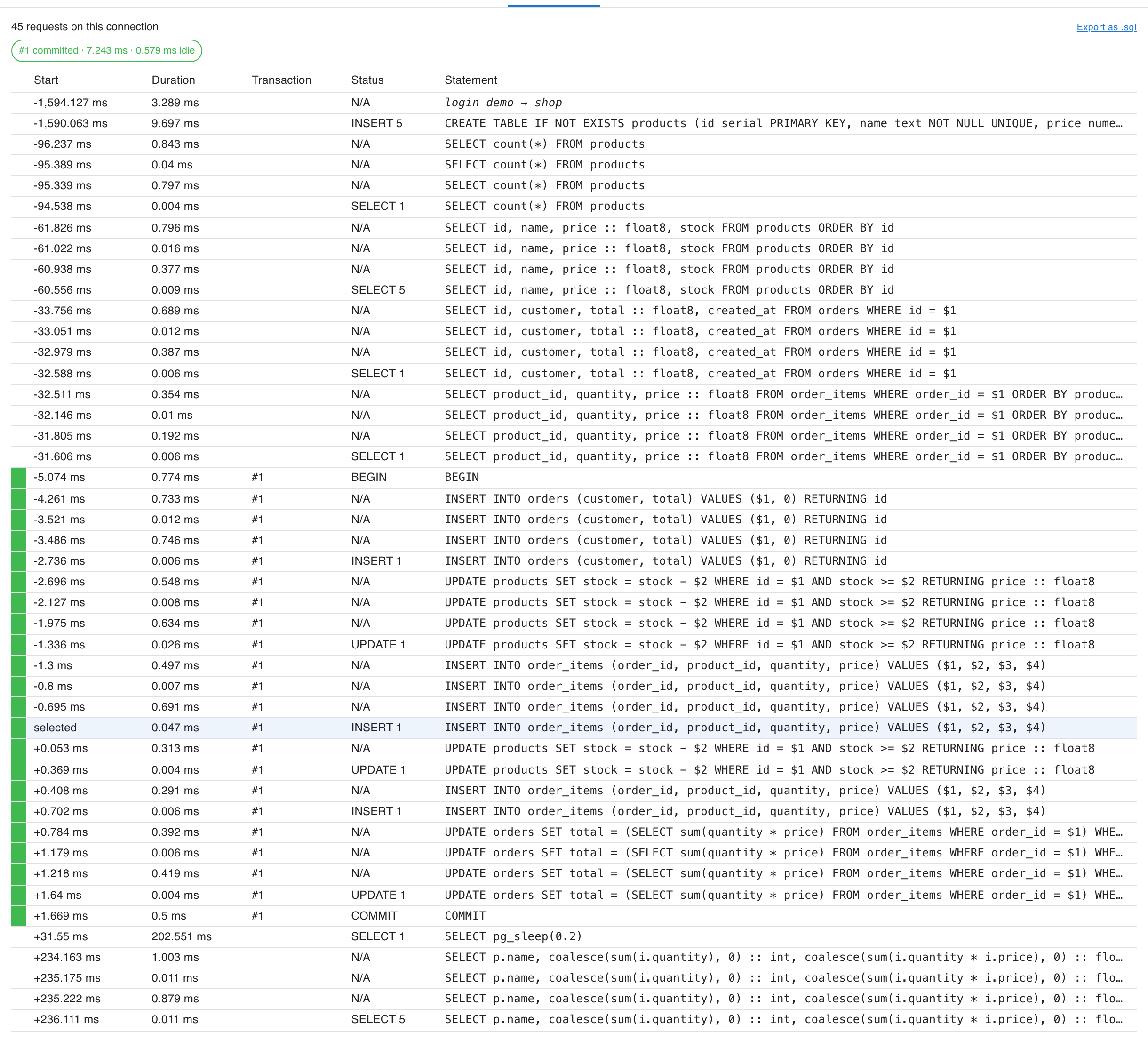1148x1040 pixels.
Task: Select the CREATE TABLE IF NOT EXISTS products statement
Action: [x=783, y=123]
